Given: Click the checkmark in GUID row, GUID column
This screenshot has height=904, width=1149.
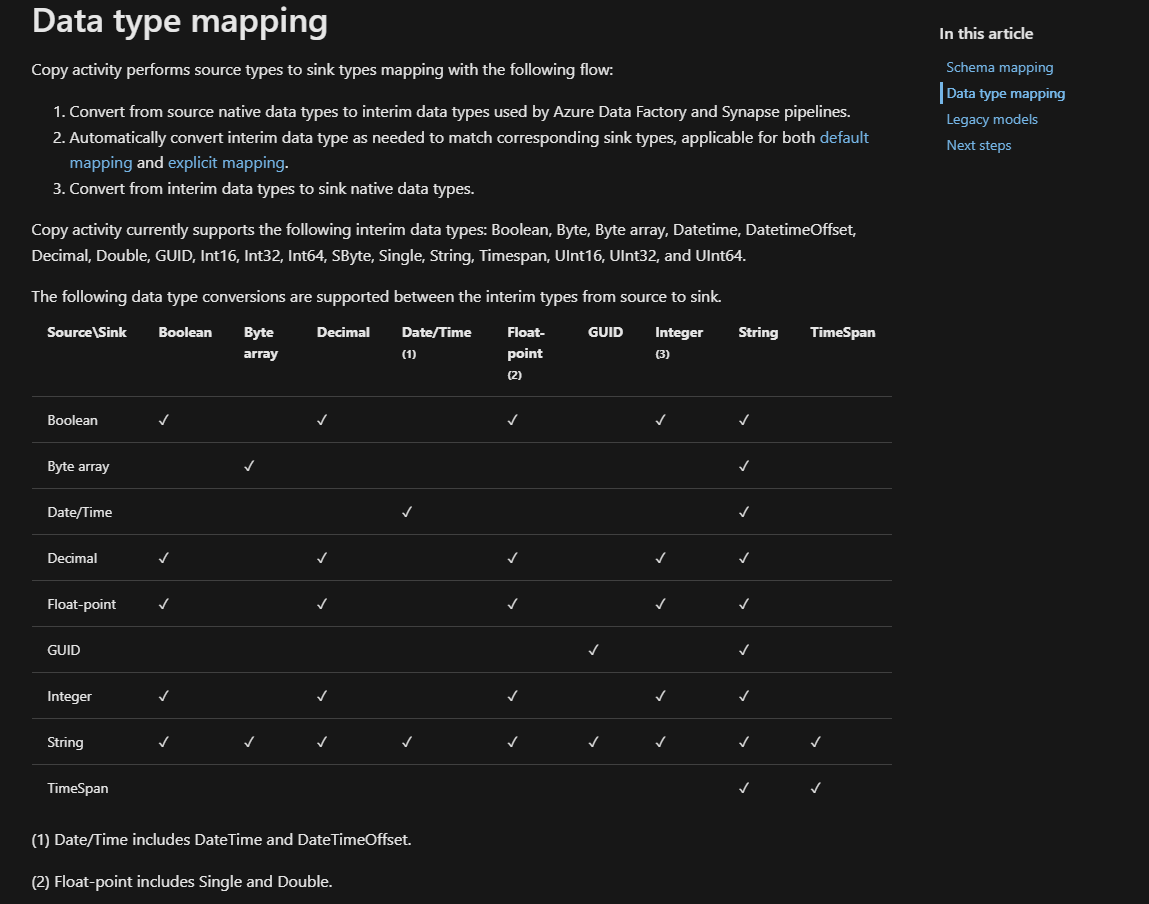Looking at the screenshot, I should (x=593, y=650).
